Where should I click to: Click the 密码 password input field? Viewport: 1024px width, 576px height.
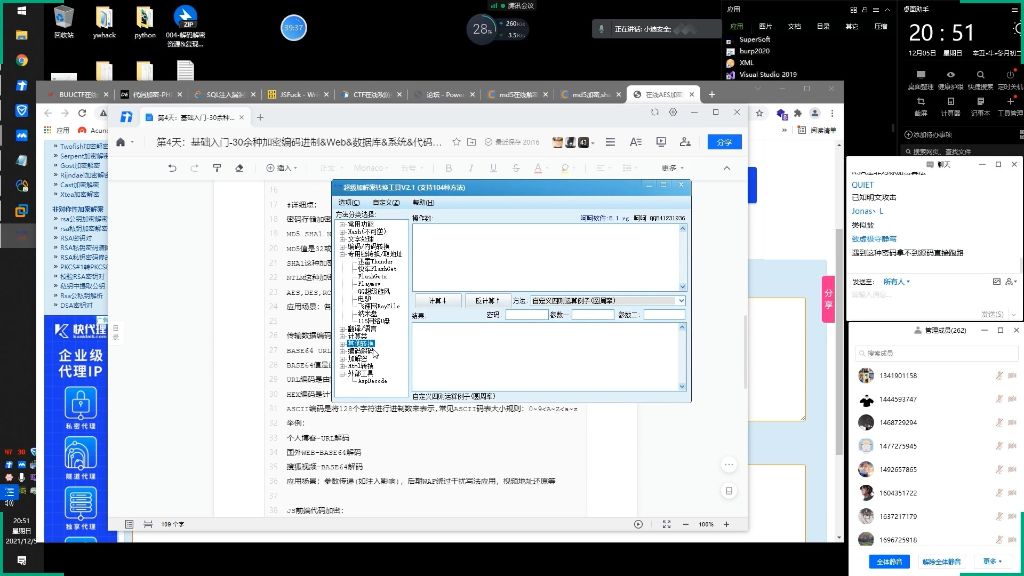point(526,315)
